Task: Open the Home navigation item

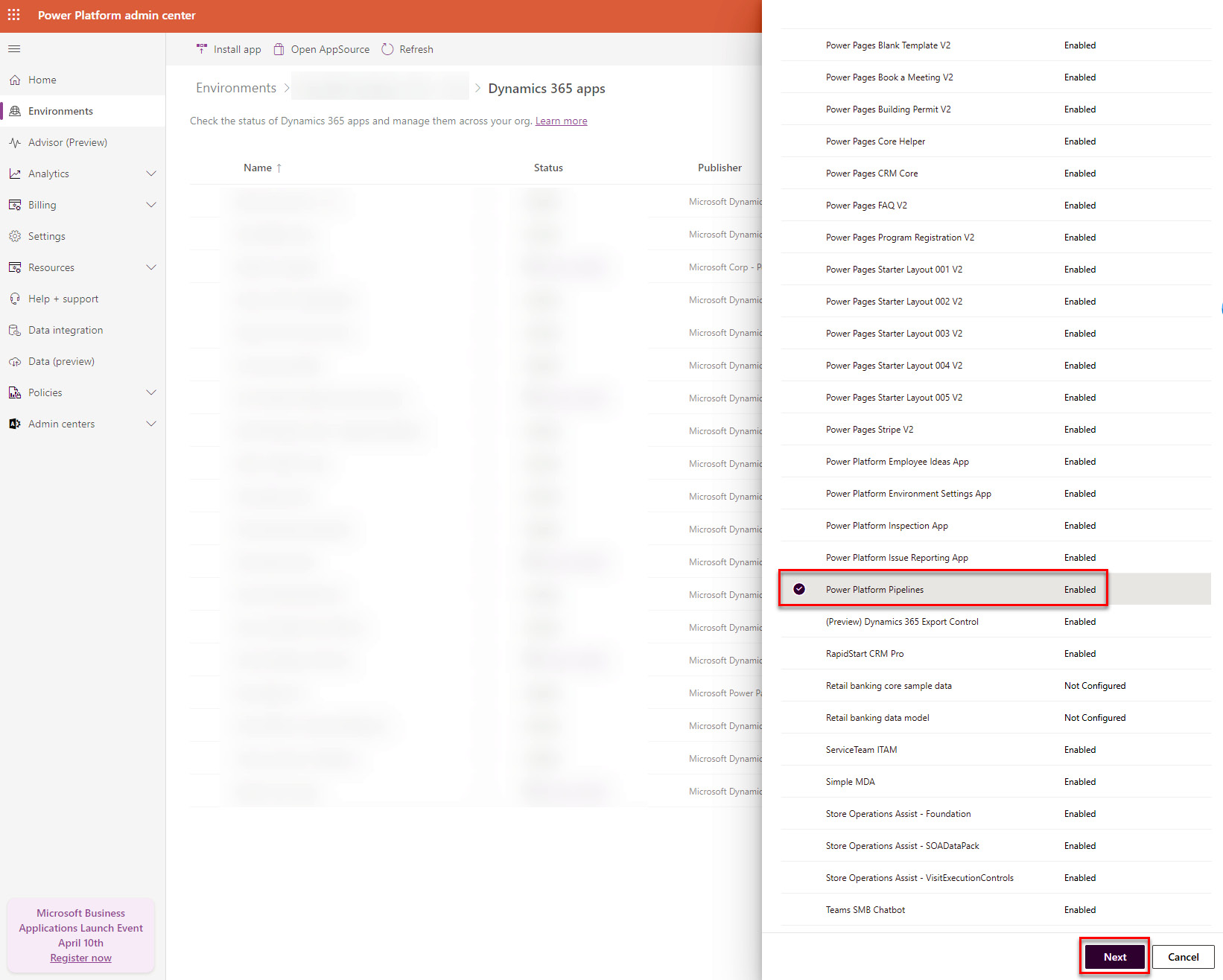Action: click(x=83, y=80)
